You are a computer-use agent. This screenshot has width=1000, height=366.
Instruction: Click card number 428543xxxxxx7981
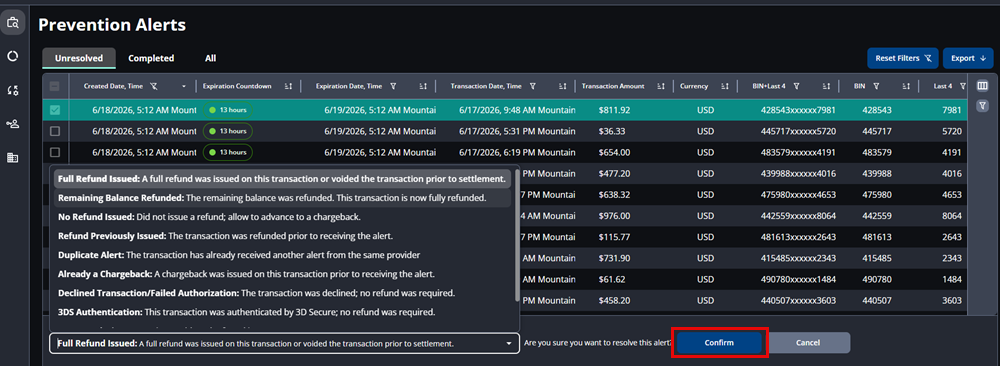tap(798, 110)
